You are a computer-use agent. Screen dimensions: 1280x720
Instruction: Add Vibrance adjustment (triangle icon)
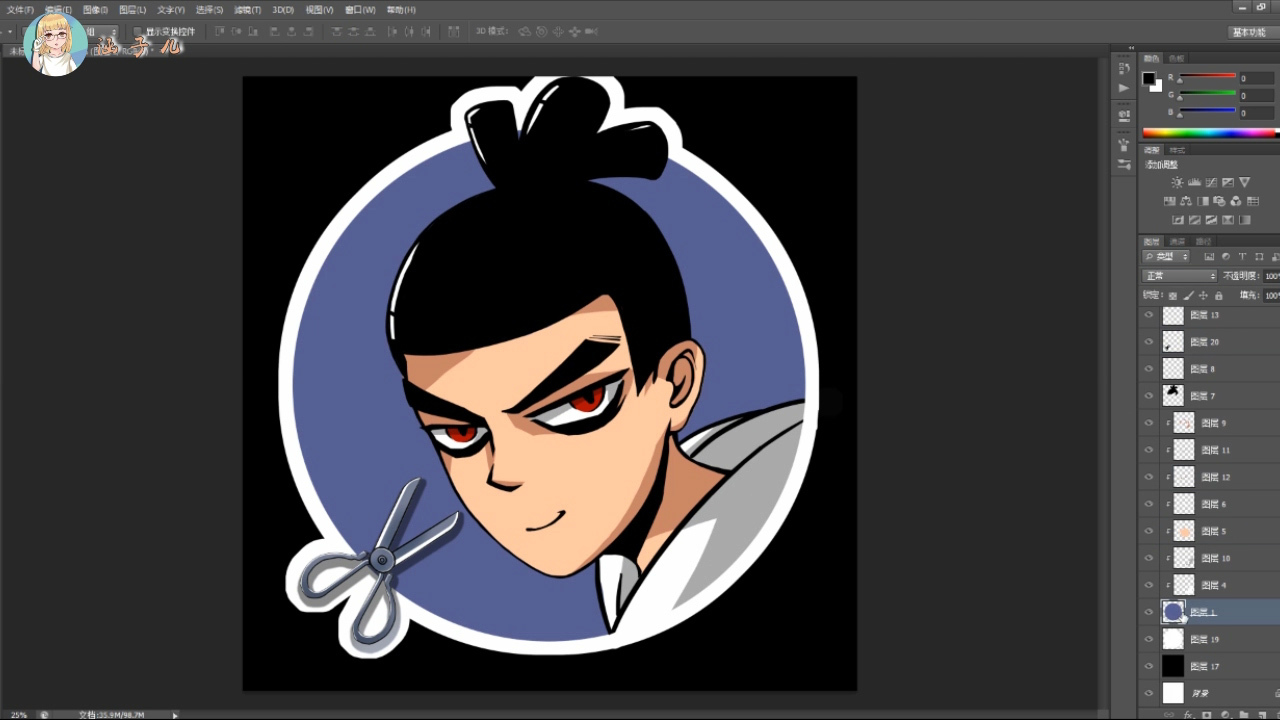pyautogui.click(x=1244, y=182)
